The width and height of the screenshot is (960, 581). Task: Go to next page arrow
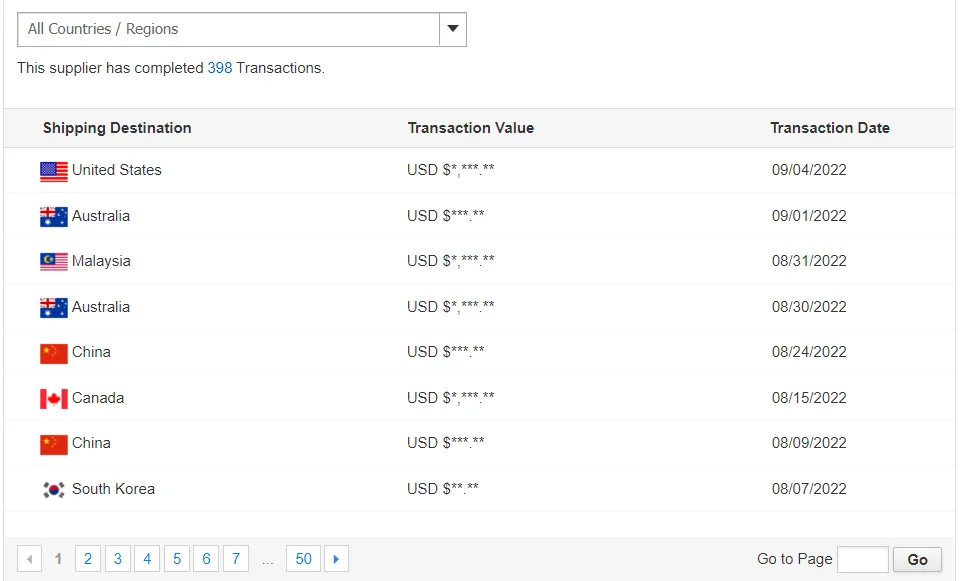[x=337, y=559]
